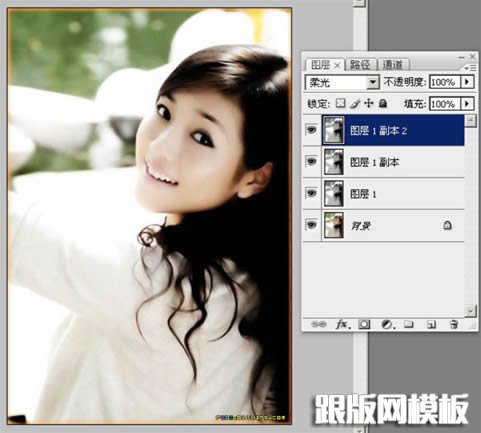Screen dimensions: 481x433
Task: Hide the 图层 1 副本 2 layer
Action: pyautogui.click(x=311, y=130)
